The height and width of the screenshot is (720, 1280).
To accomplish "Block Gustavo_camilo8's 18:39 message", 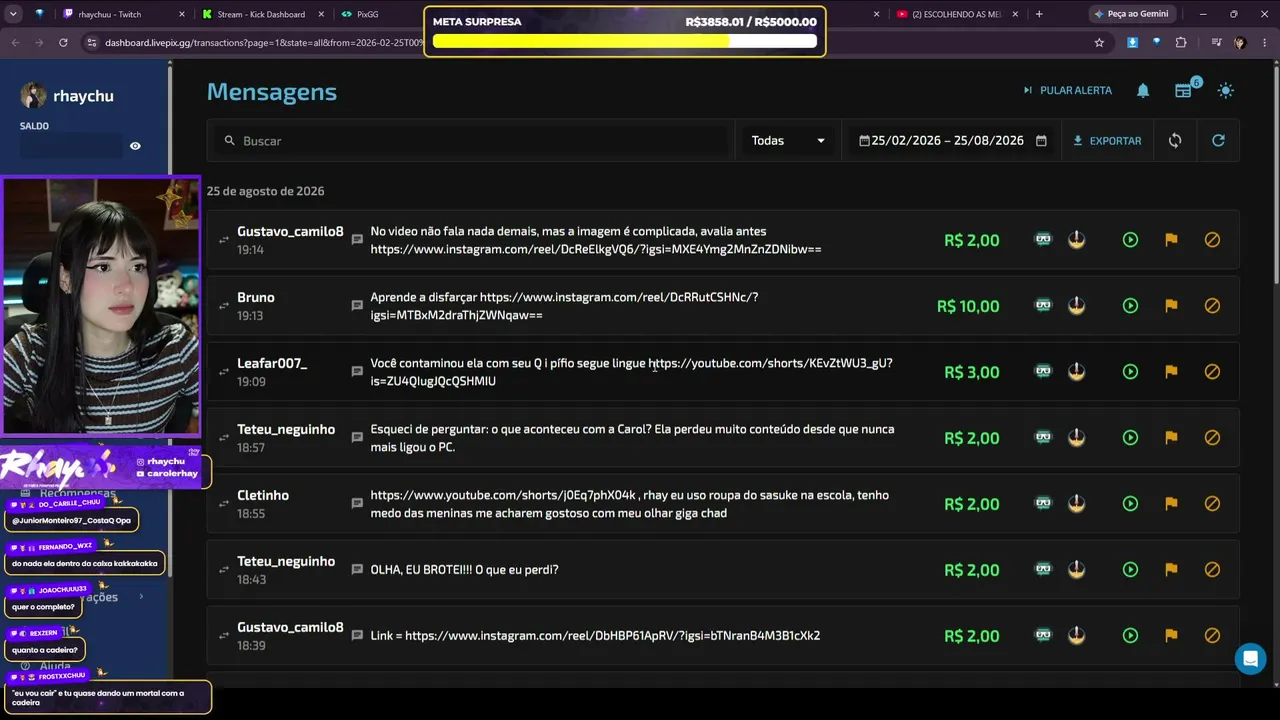I will 1212,636.
